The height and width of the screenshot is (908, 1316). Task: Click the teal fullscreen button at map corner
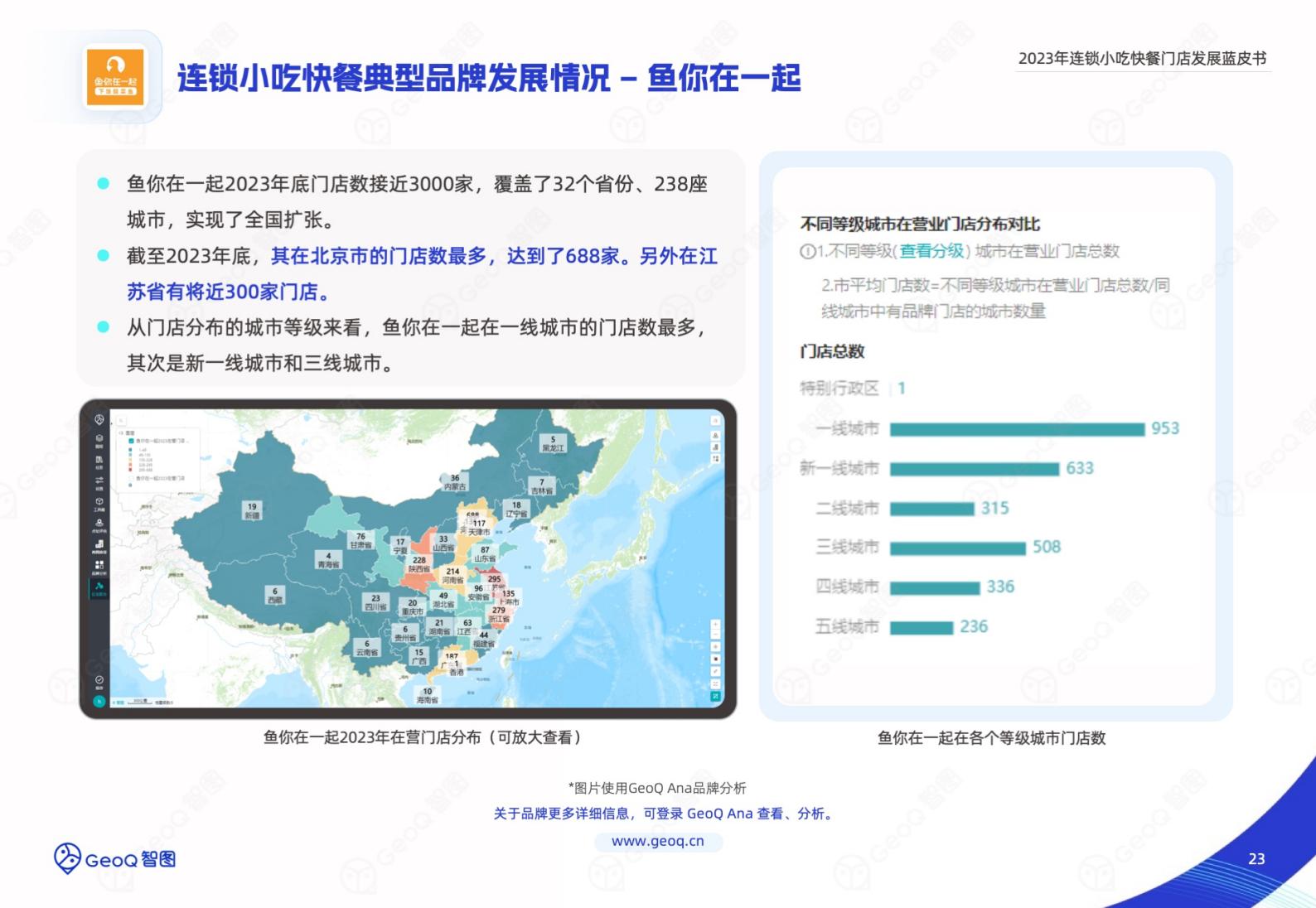[716, 696]
